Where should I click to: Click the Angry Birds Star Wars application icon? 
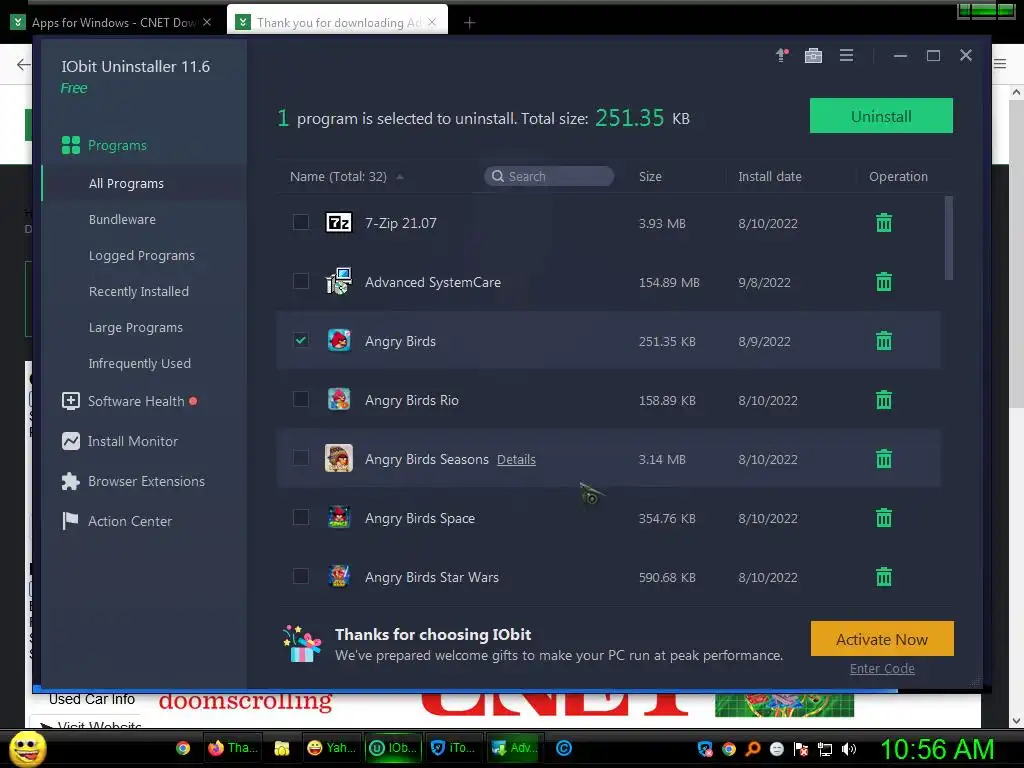[x=339, y=576]
